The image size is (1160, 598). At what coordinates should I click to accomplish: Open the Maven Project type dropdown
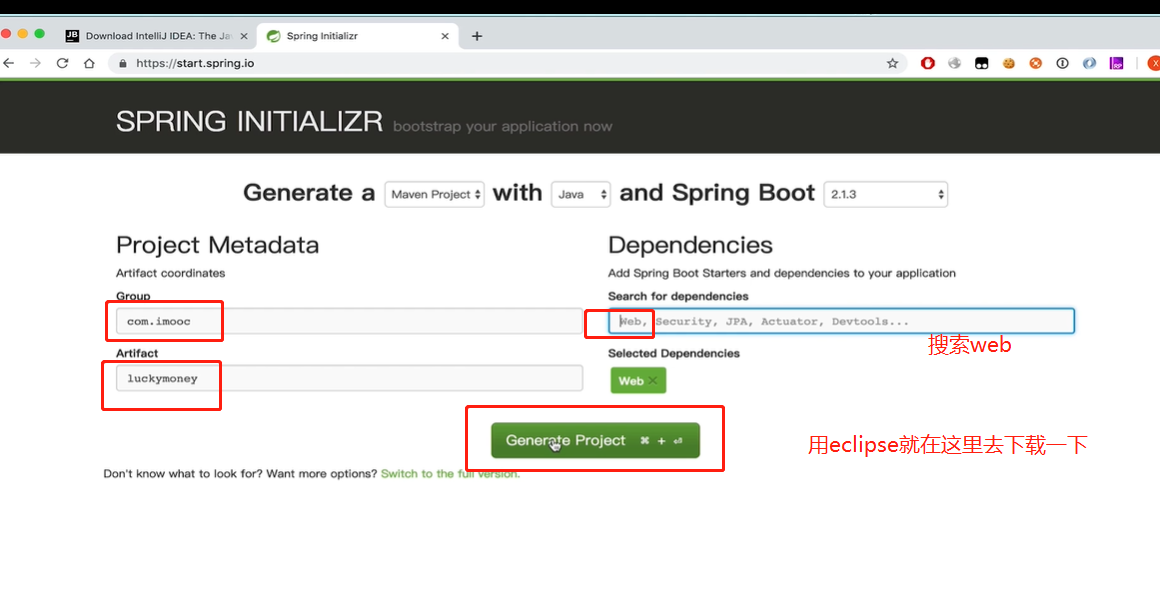coord(434,195)
